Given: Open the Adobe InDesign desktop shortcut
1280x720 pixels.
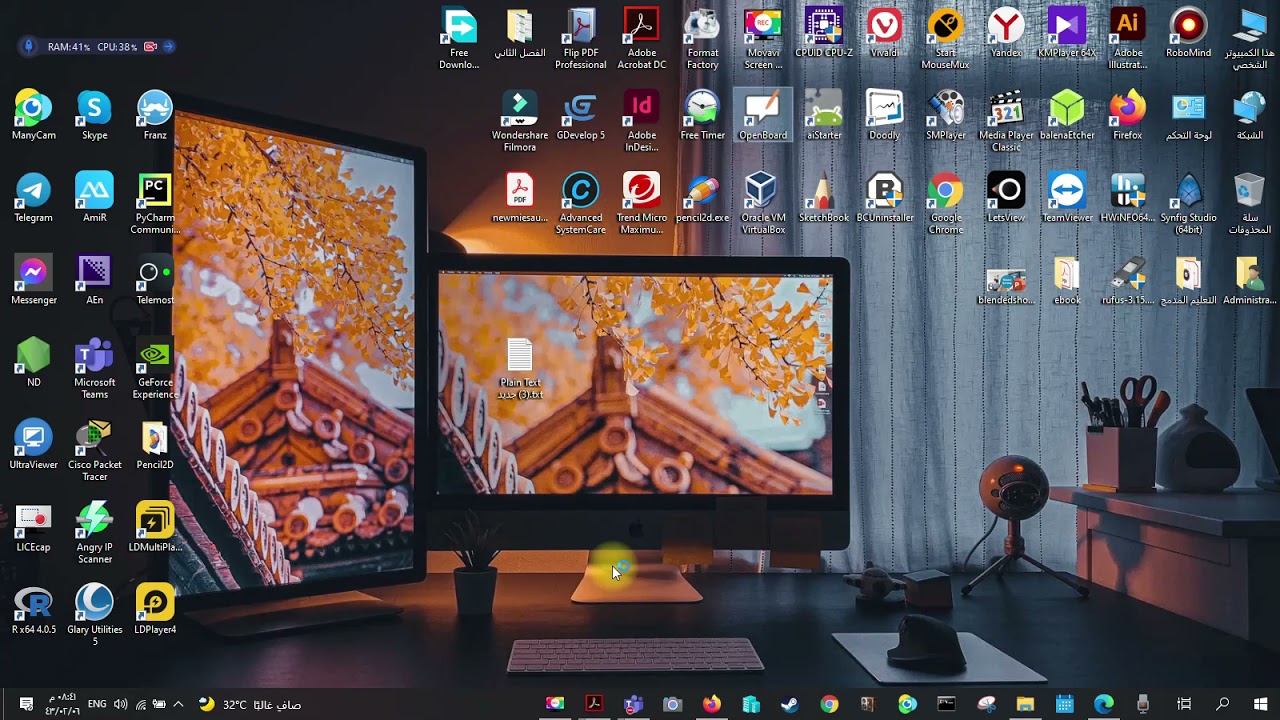Looking at the screenshot, I should click(x=641, y=121).
